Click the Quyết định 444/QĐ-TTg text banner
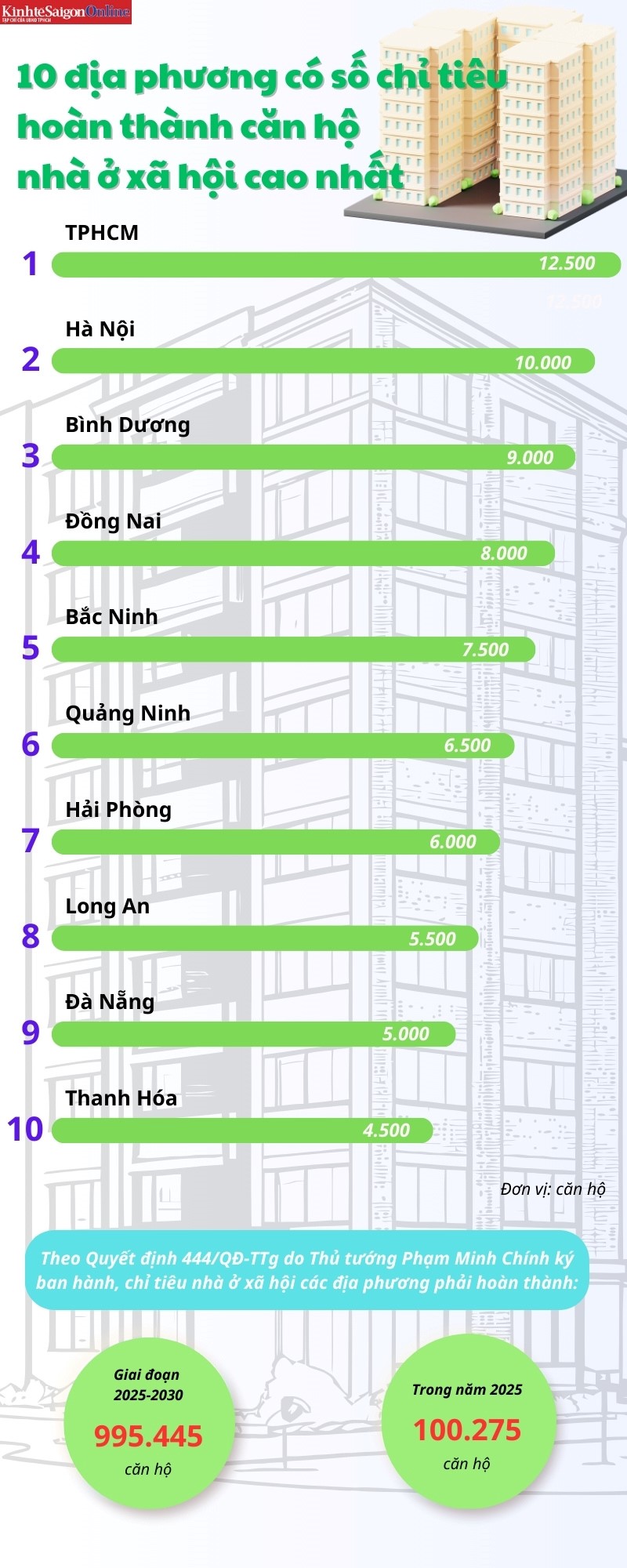The height and width of the screenshot is (1568, 627). click(307, 1270)
